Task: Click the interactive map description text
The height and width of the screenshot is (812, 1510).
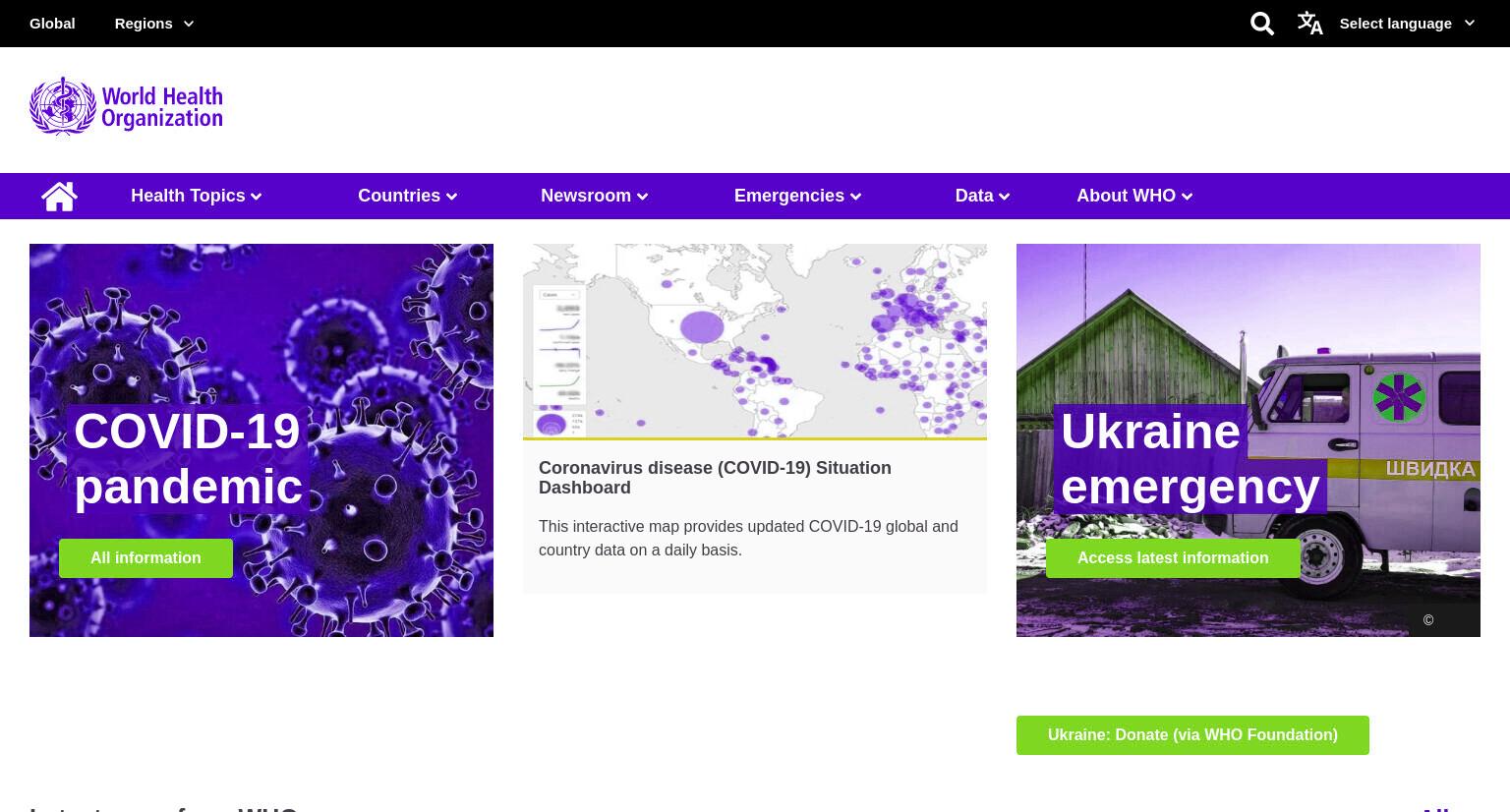Action: (748, 539)
